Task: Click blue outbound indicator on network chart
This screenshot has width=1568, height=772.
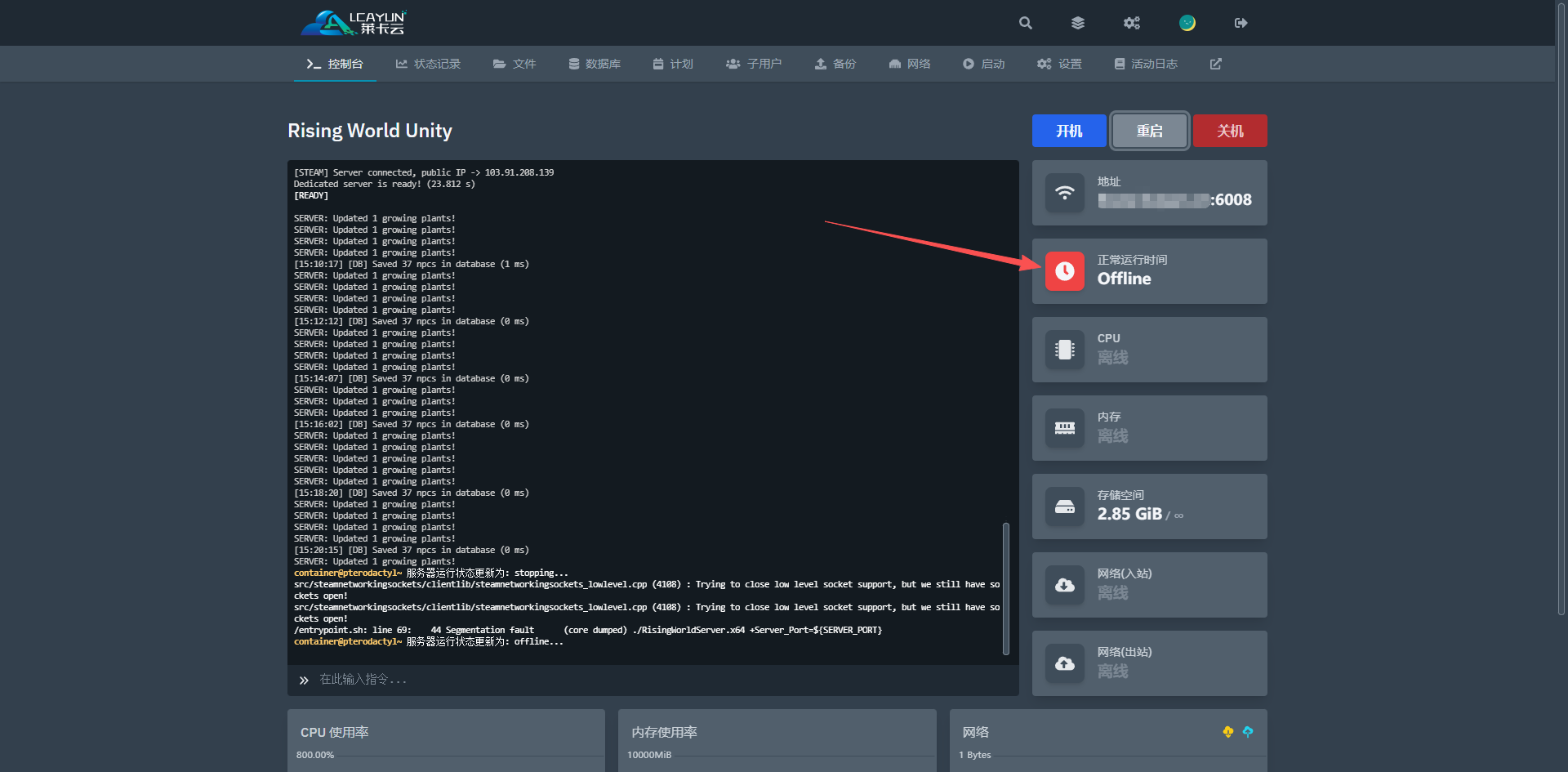Action: 1248,732
